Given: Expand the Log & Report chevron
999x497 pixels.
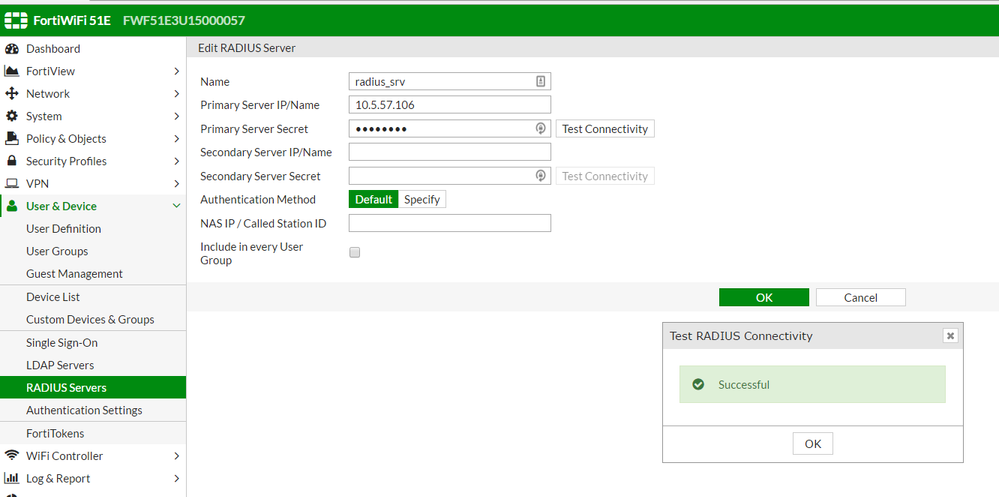Looking at the screenshot, I should pos(176,478).
